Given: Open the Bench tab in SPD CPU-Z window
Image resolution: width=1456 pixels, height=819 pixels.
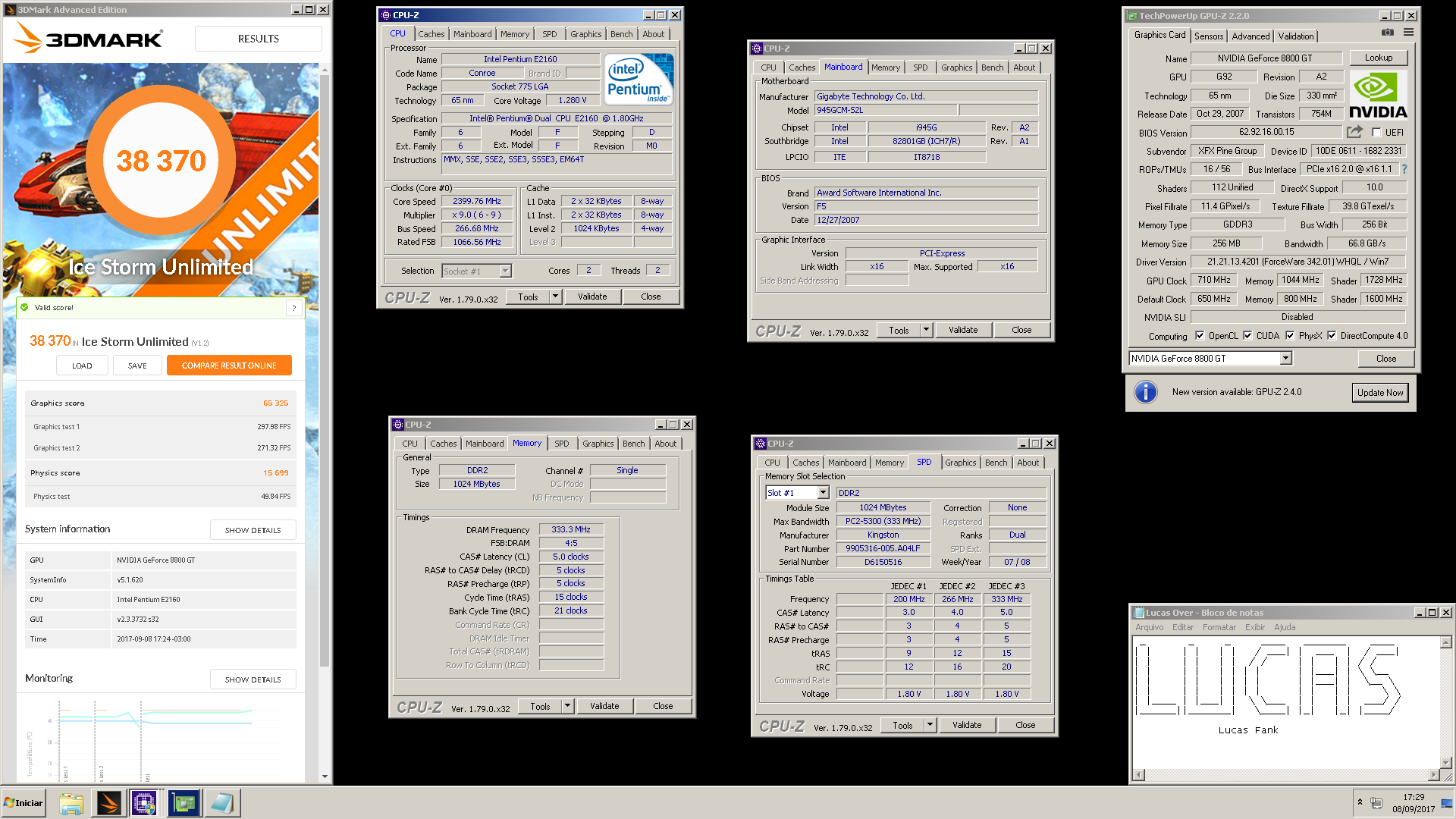Looking at the screenshot, I should pyautogui.click(x=996, y=463).
